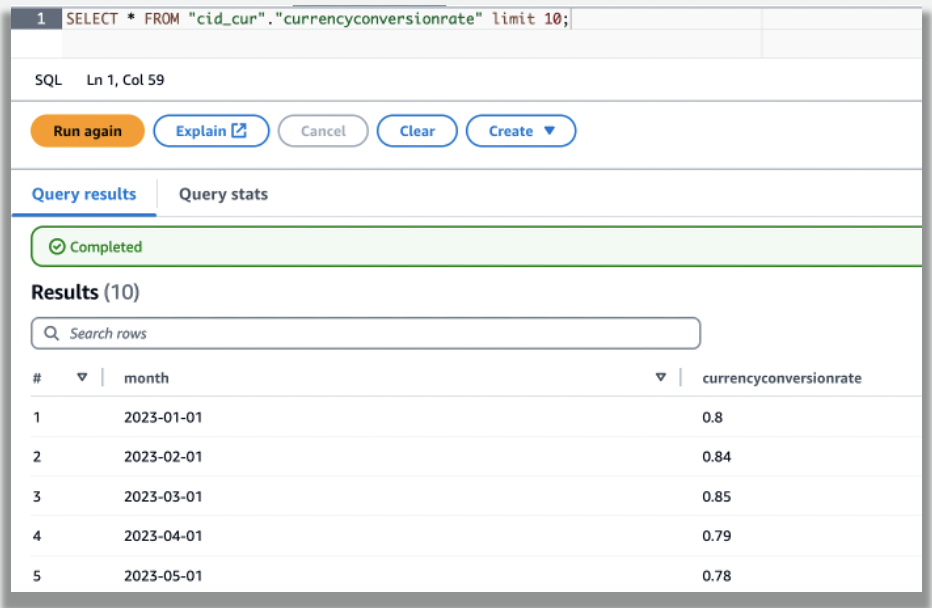The height and width of the screenshot is (608, 932).
Task: Click the Ln 1, Col 59 cursor indicator
Action: click(x=125, y=80)
